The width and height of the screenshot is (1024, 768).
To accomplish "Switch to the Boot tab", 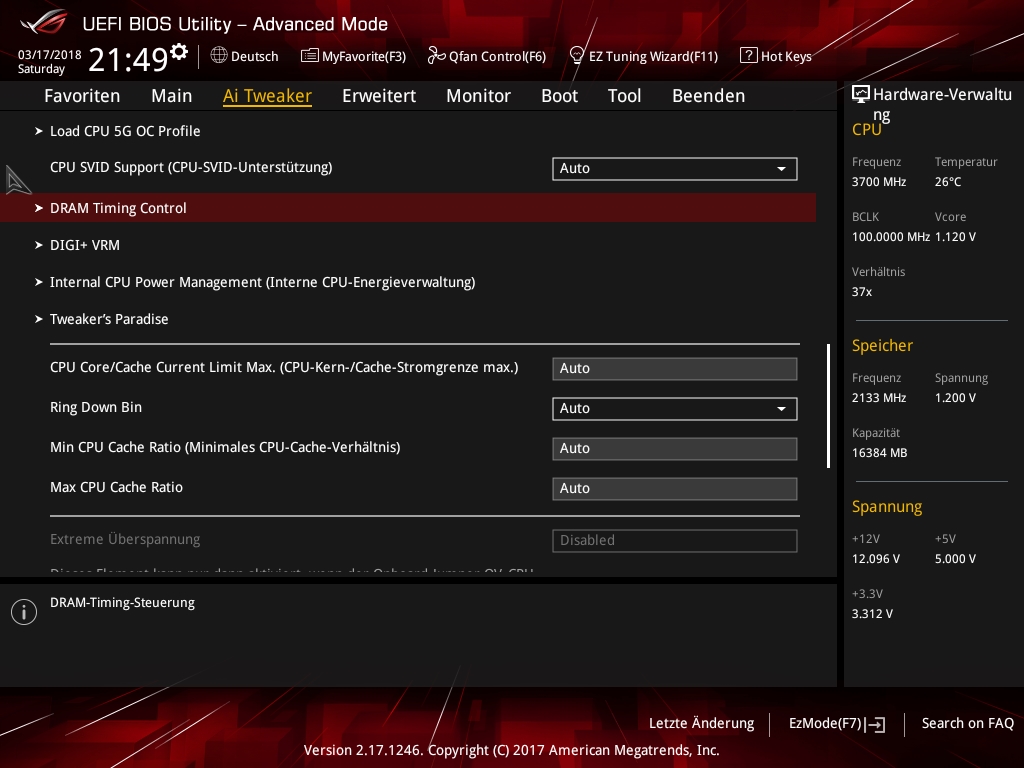I will (x=559, y=96).
